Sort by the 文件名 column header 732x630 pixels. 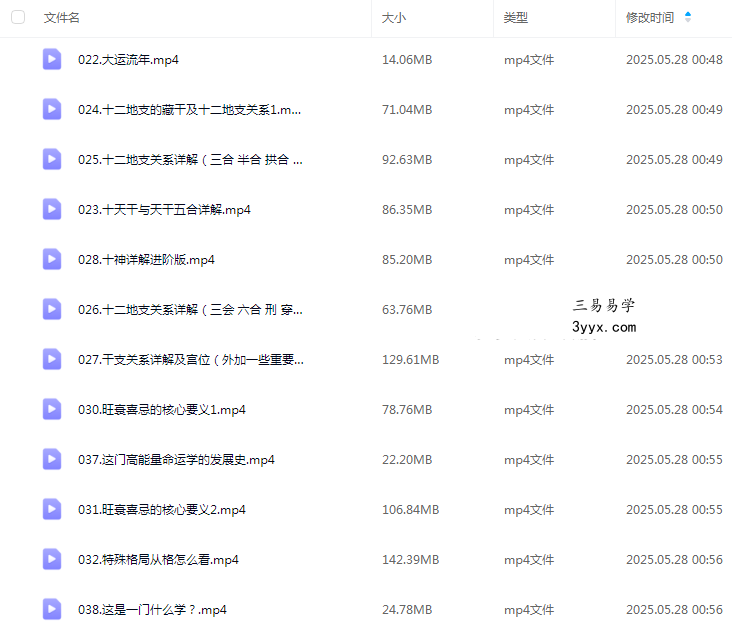click(62, 18)
